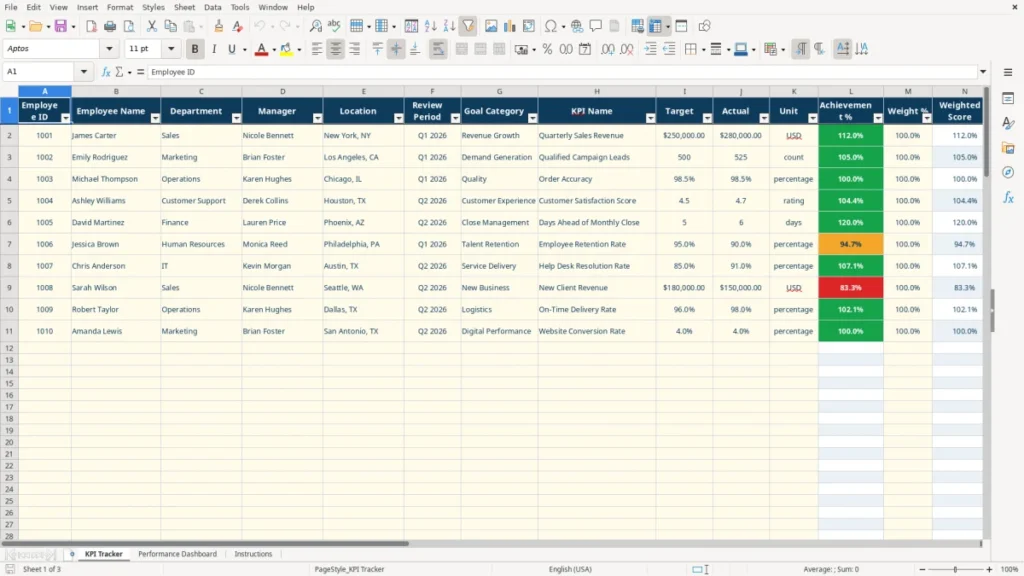Viewport: 1024px width, 576px height.
Task: Click the Copy icon
Action: 170,26
